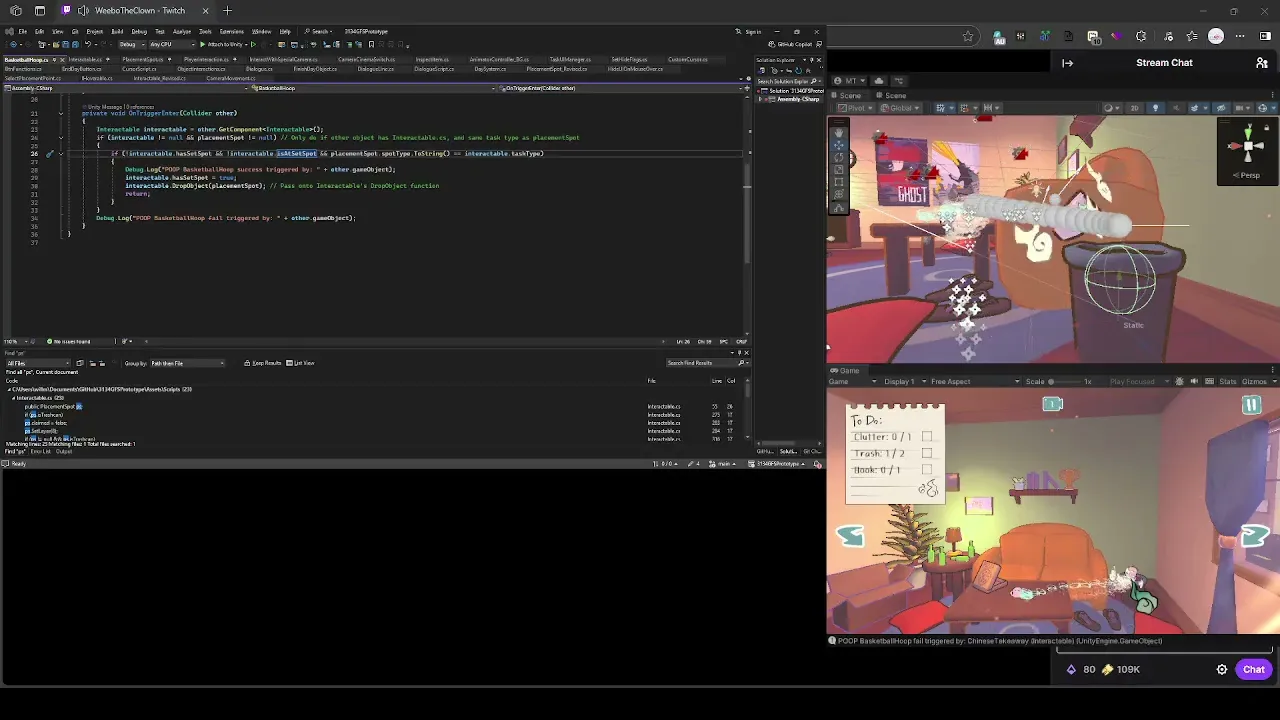The image size is (1280, 720).
Task: Open the TaskUIManager.cs tab
Action: (570, 59)
